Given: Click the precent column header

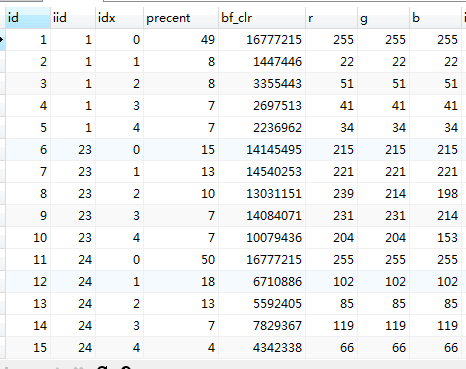Looking at the screenshot, I should (181, 18).
